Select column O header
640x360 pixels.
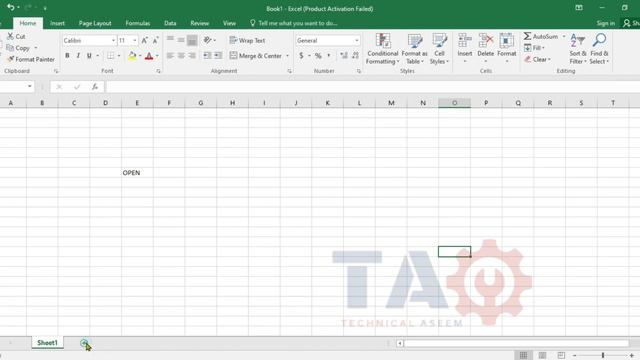click(454, 103)
